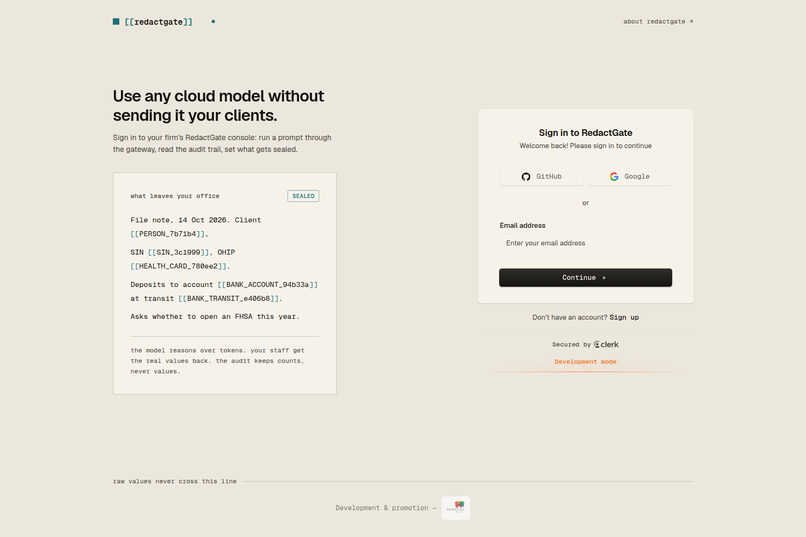Click the redactgate logo in header
This screenshot has height=537, width=806.
[x=153, y=22]
